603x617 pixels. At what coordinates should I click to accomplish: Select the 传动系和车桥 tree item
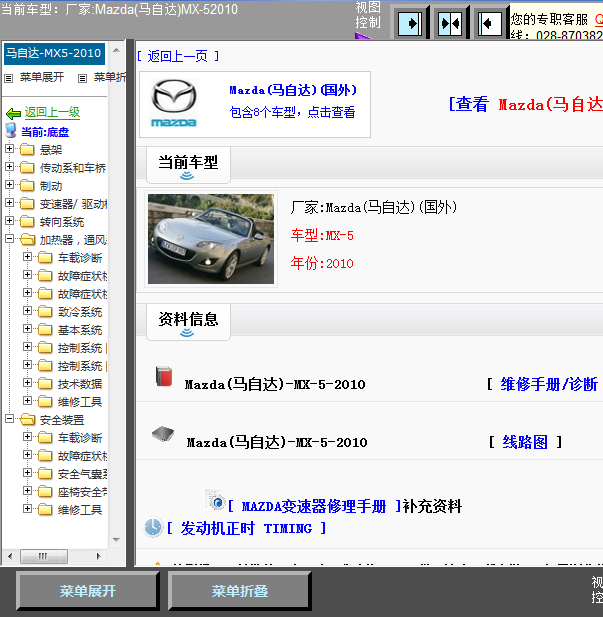click(x=73, y=168)
